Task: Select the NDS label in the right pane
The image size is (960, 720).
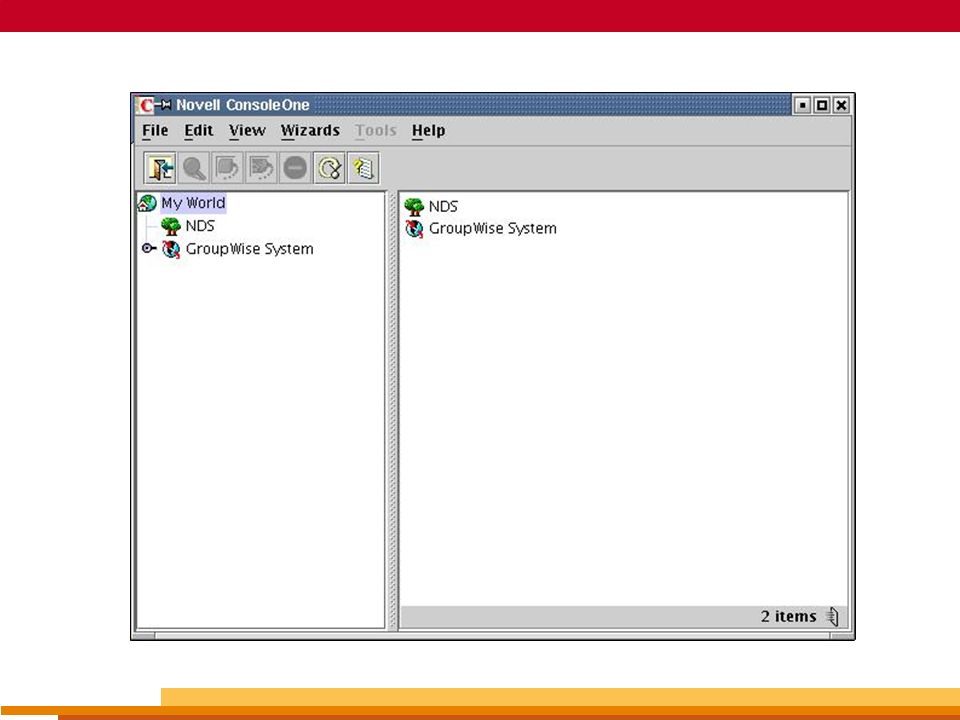Action: (x=443, y=206)
